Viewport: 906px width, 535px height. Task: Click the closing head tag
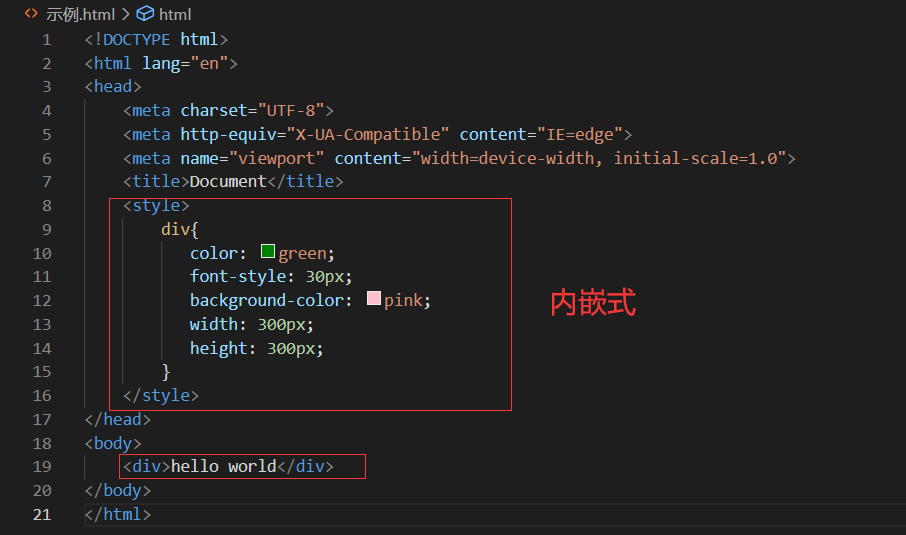point(118,419)
